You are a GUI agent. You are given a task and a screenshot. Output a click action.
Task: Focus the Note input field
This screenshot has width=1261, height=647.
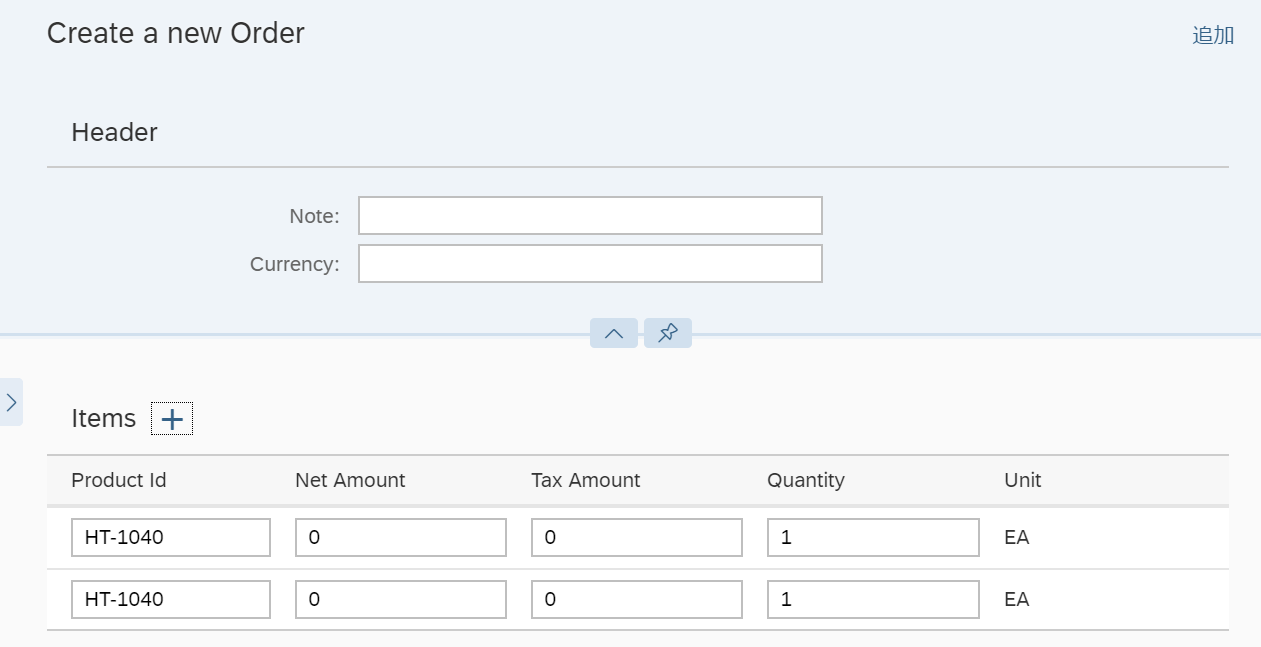[x=590, y=216]
